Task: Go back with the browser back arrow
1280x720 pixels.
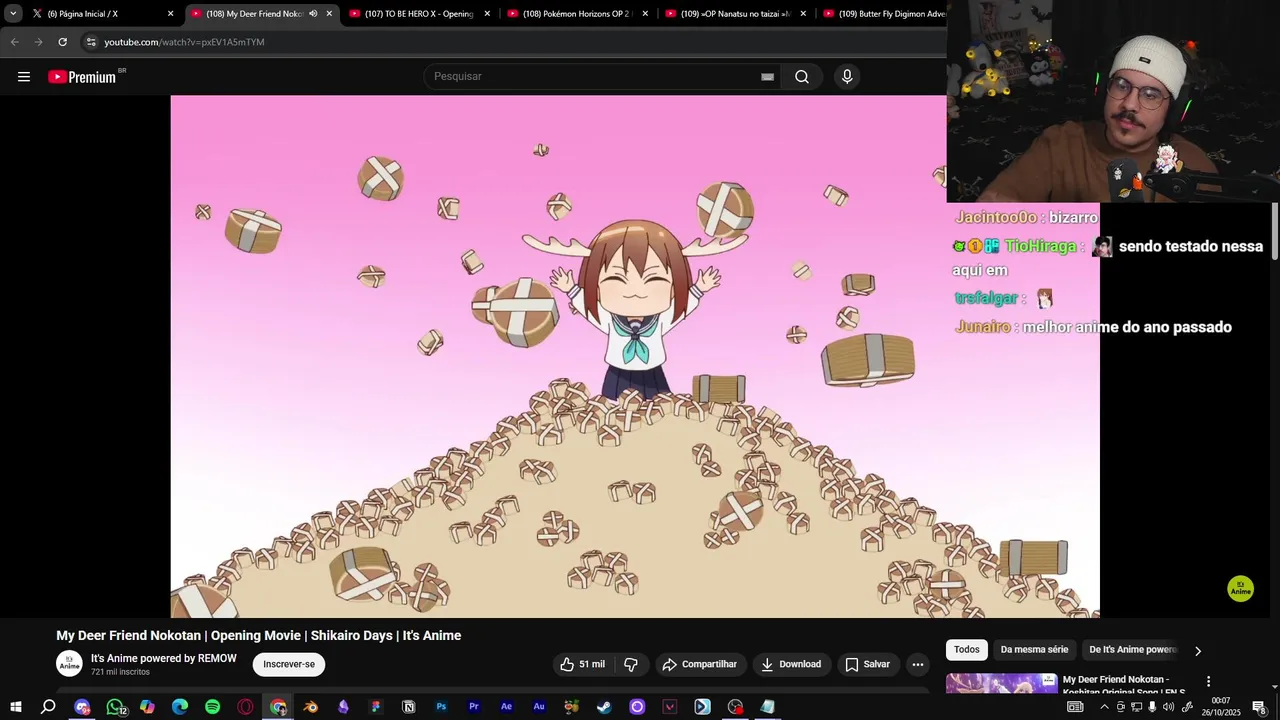Action: [x=14, y=42]
